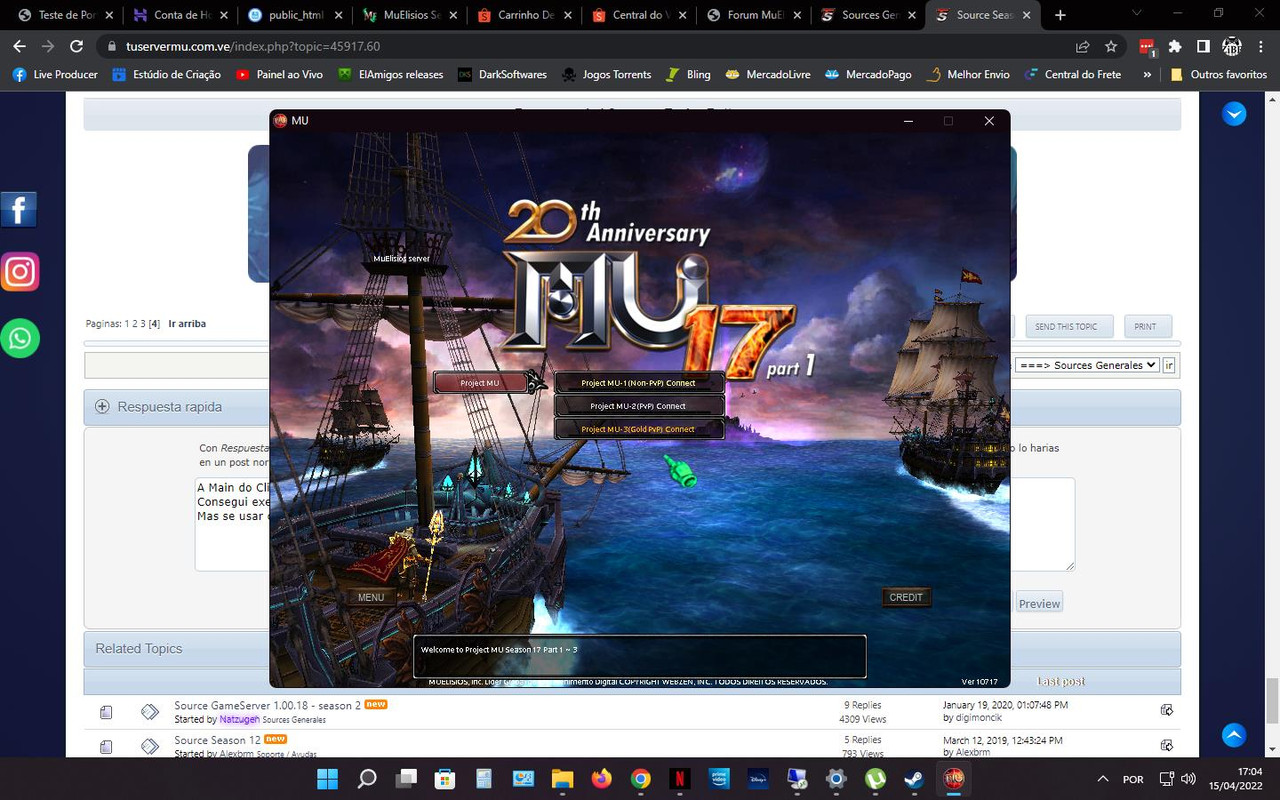Open the Sources Generales jump-to dropdown
This screenshot has width=1280, height=800.
[x=1086, y=365]
